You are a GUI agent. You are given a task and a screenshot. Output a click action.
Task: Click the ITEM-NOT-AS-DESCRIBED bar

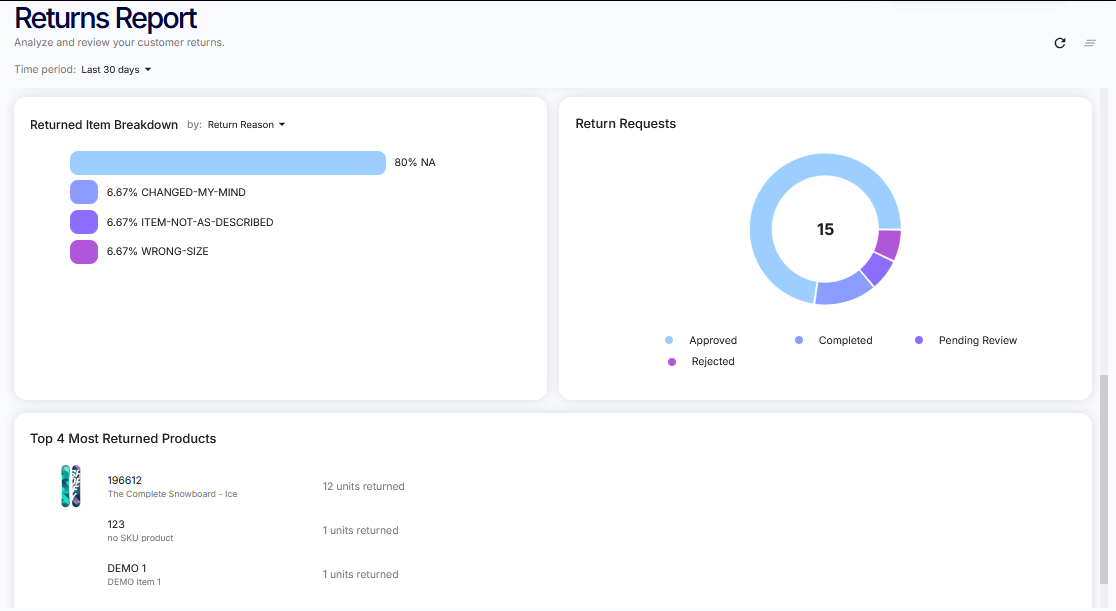(84, 222)
